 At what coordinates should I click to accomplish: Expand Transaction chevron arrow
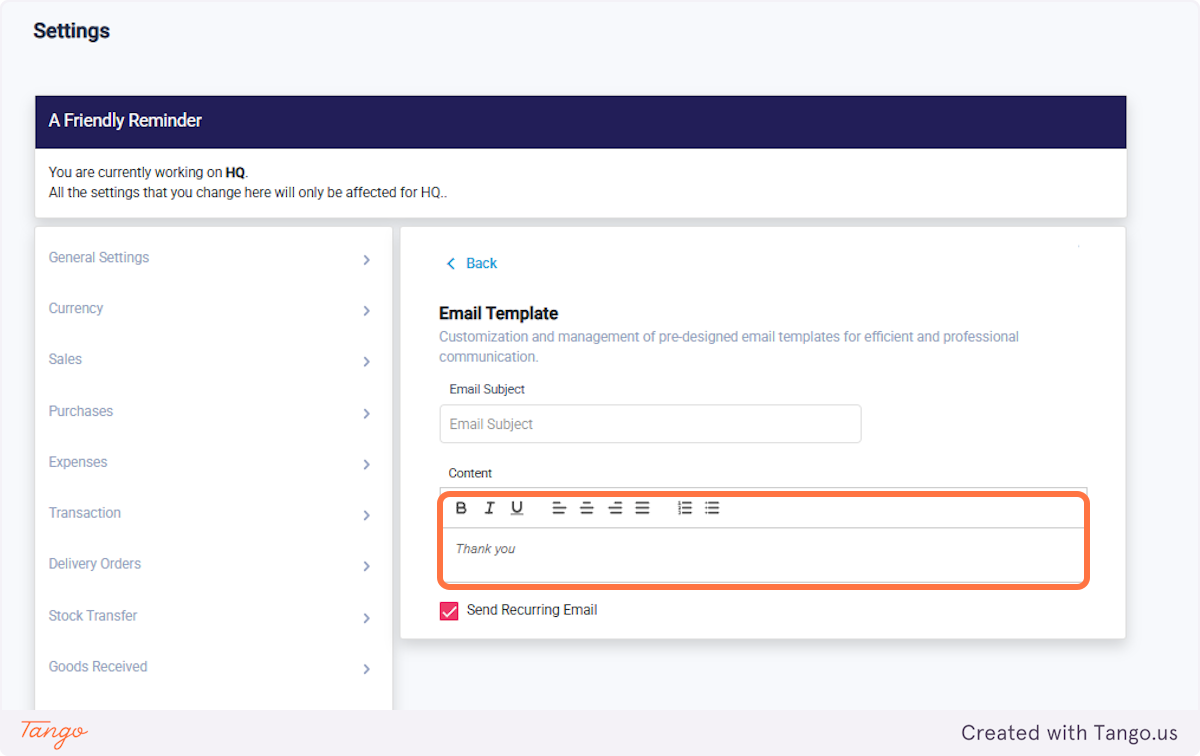(x=366, y=516)
